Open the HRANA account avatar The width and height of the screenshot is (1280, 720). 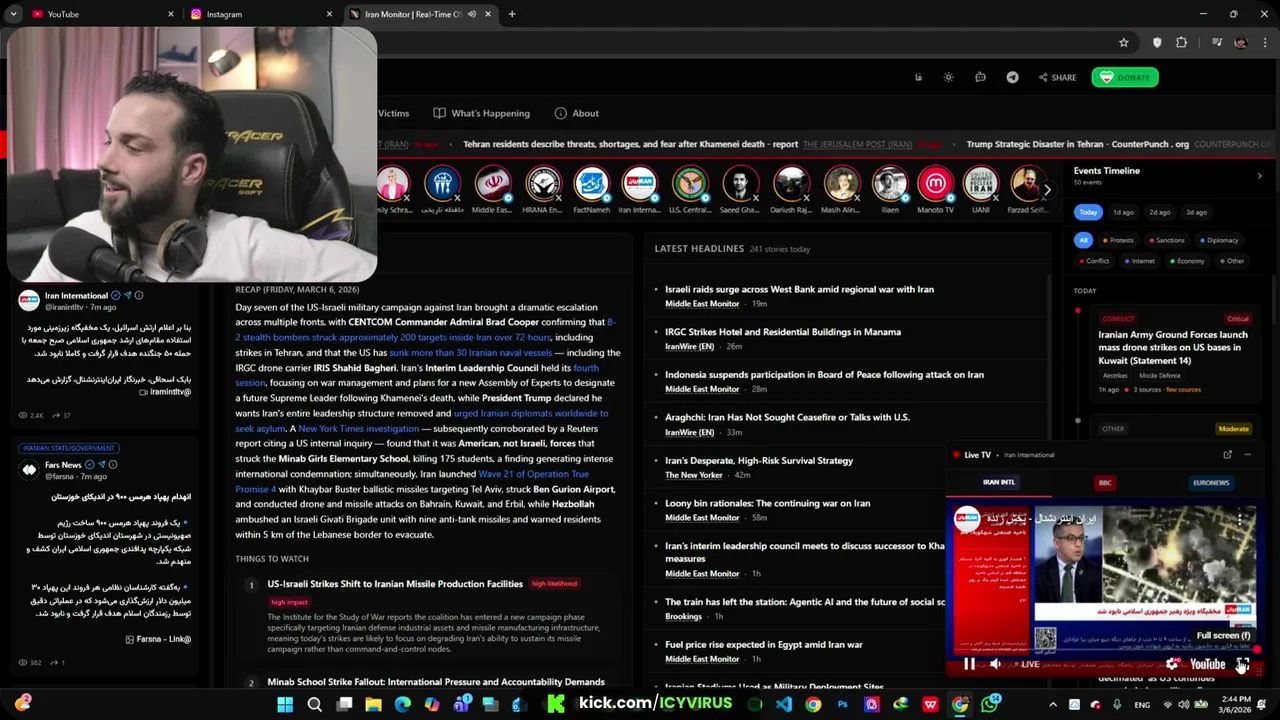pos(542,184)
